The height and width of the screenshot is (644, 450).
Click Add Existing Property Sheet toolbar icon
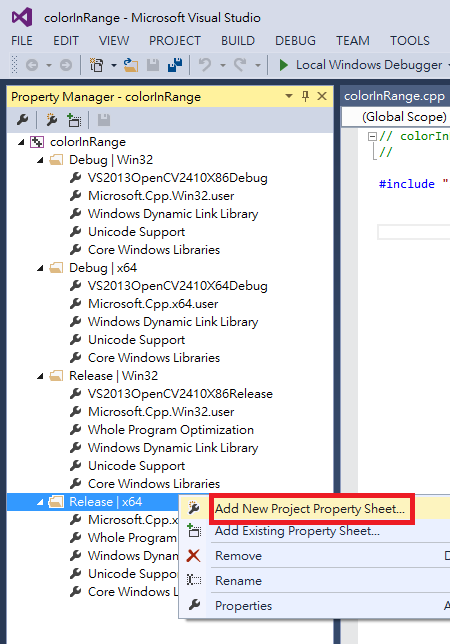(74, 120)
